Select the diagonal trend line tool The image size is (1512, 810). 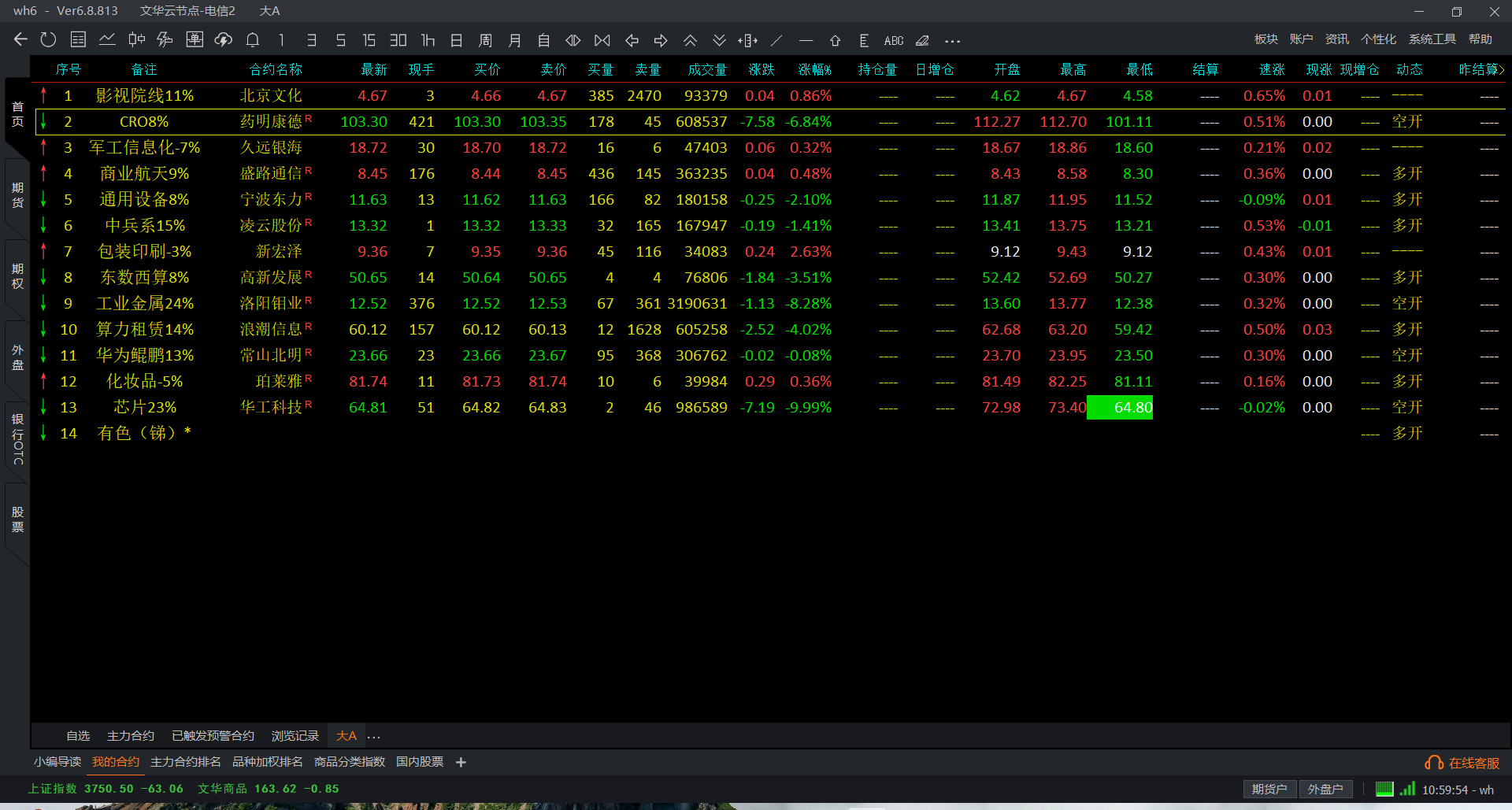coord(776,40)
